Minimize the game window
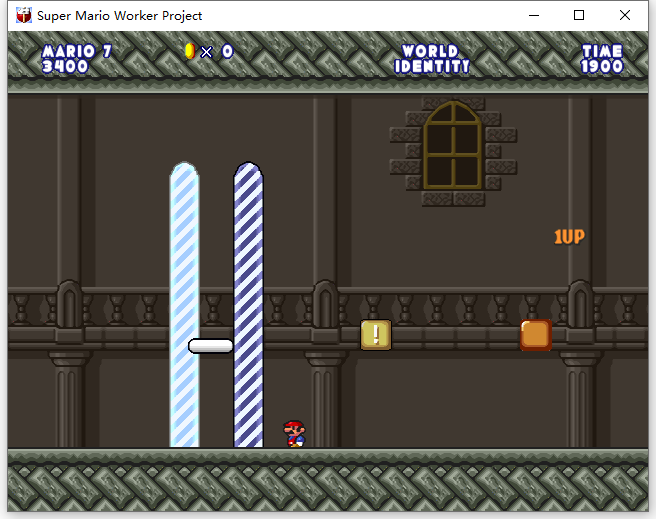Viewport: 656px width, 519px height. pyautogui.click(x=534, y=15)
